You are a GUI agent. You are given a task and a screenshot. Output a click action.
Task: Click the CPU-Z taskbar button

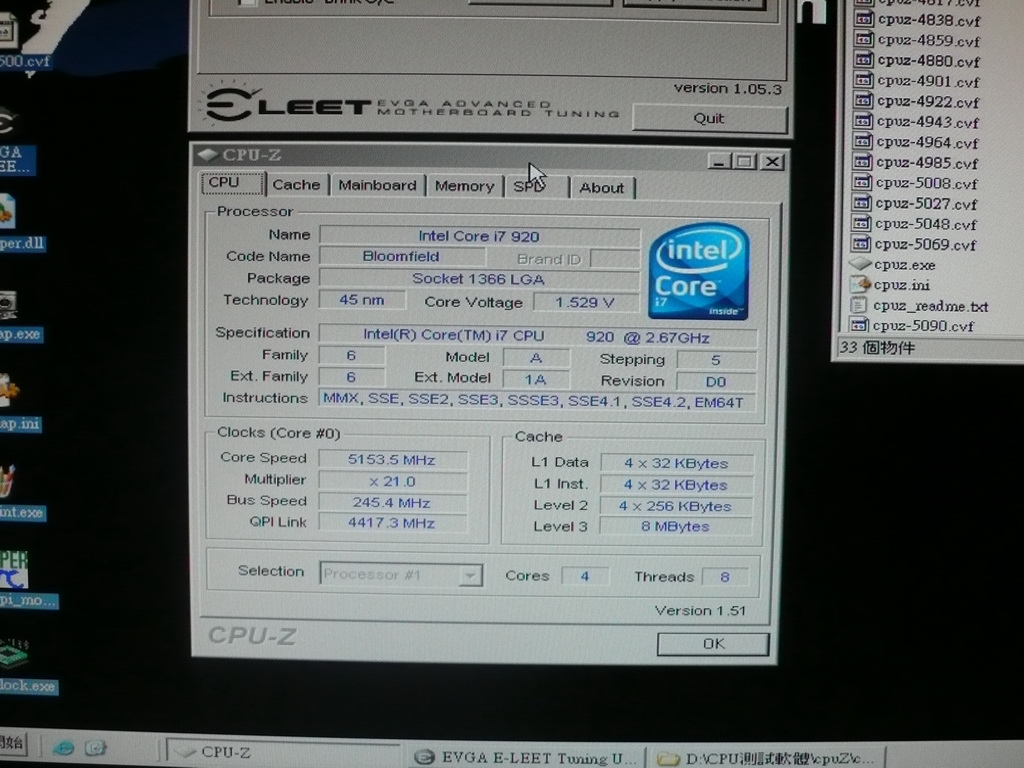(282, 752)
